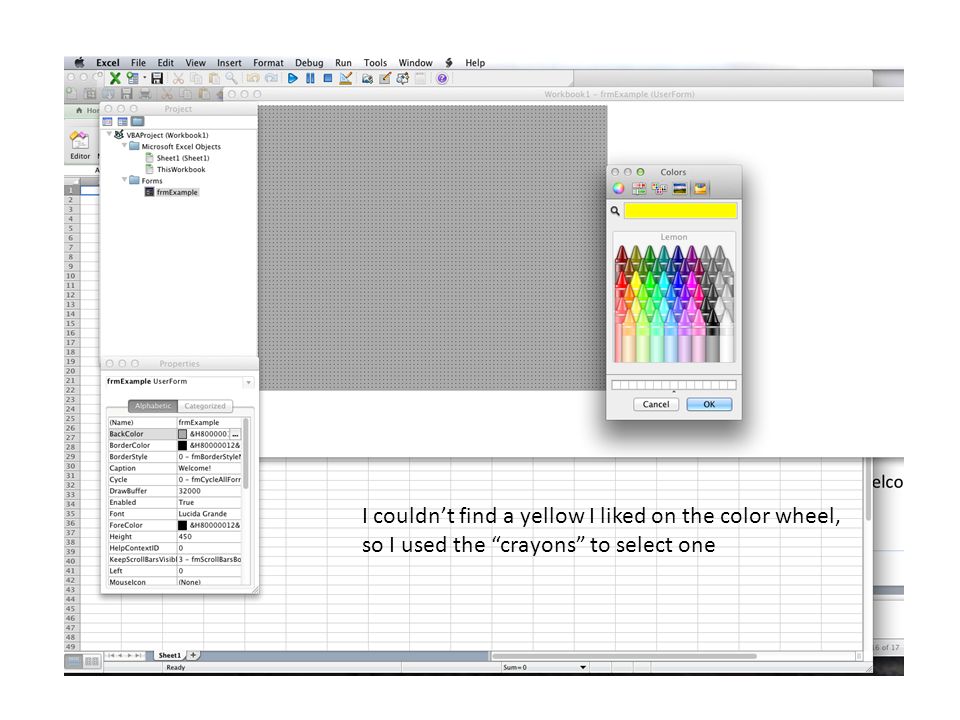Toggle Folders icon in Project panel

click(137, 121)
